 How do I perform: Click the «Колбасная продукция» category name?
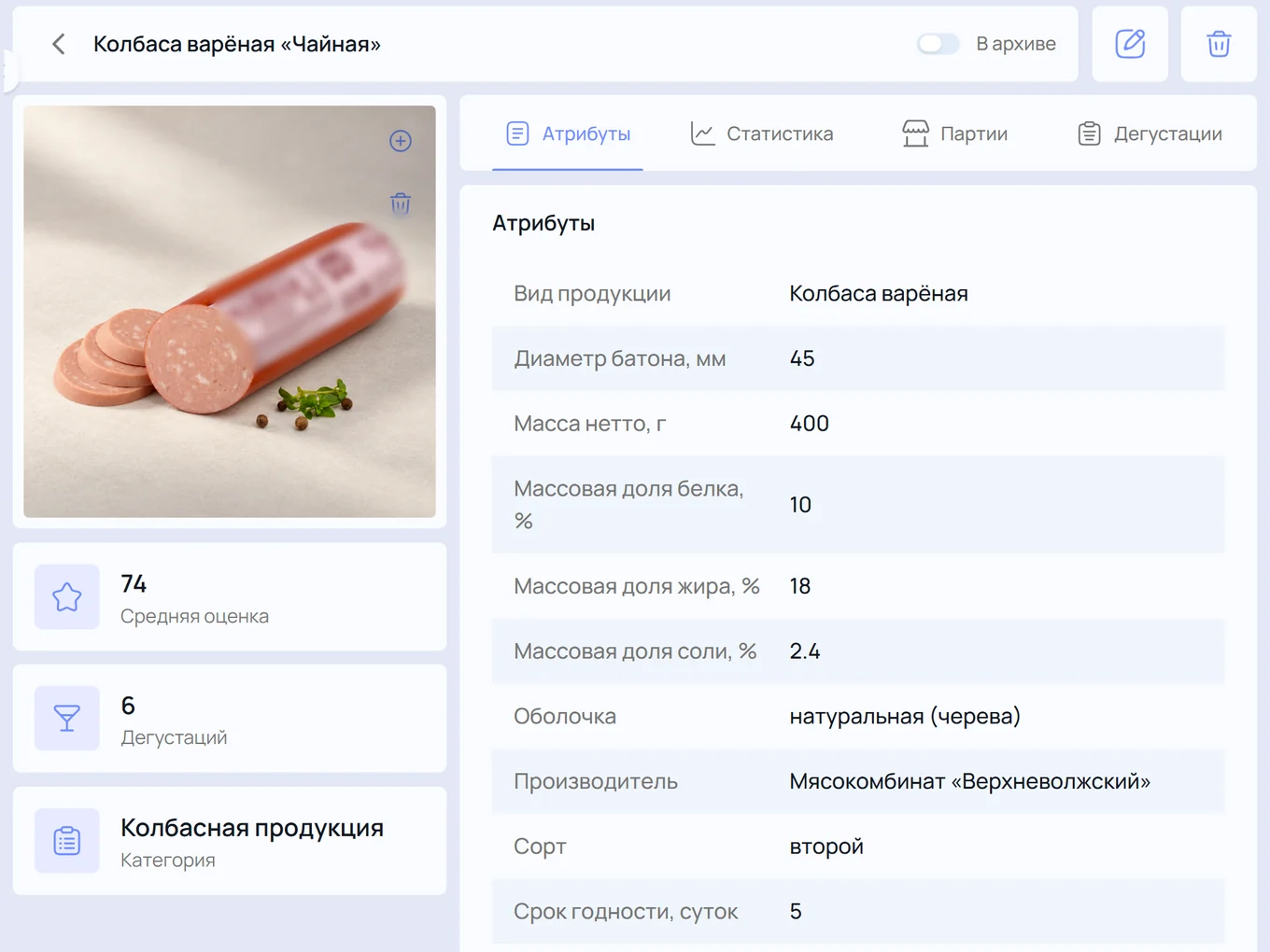[x=252, y=828]
